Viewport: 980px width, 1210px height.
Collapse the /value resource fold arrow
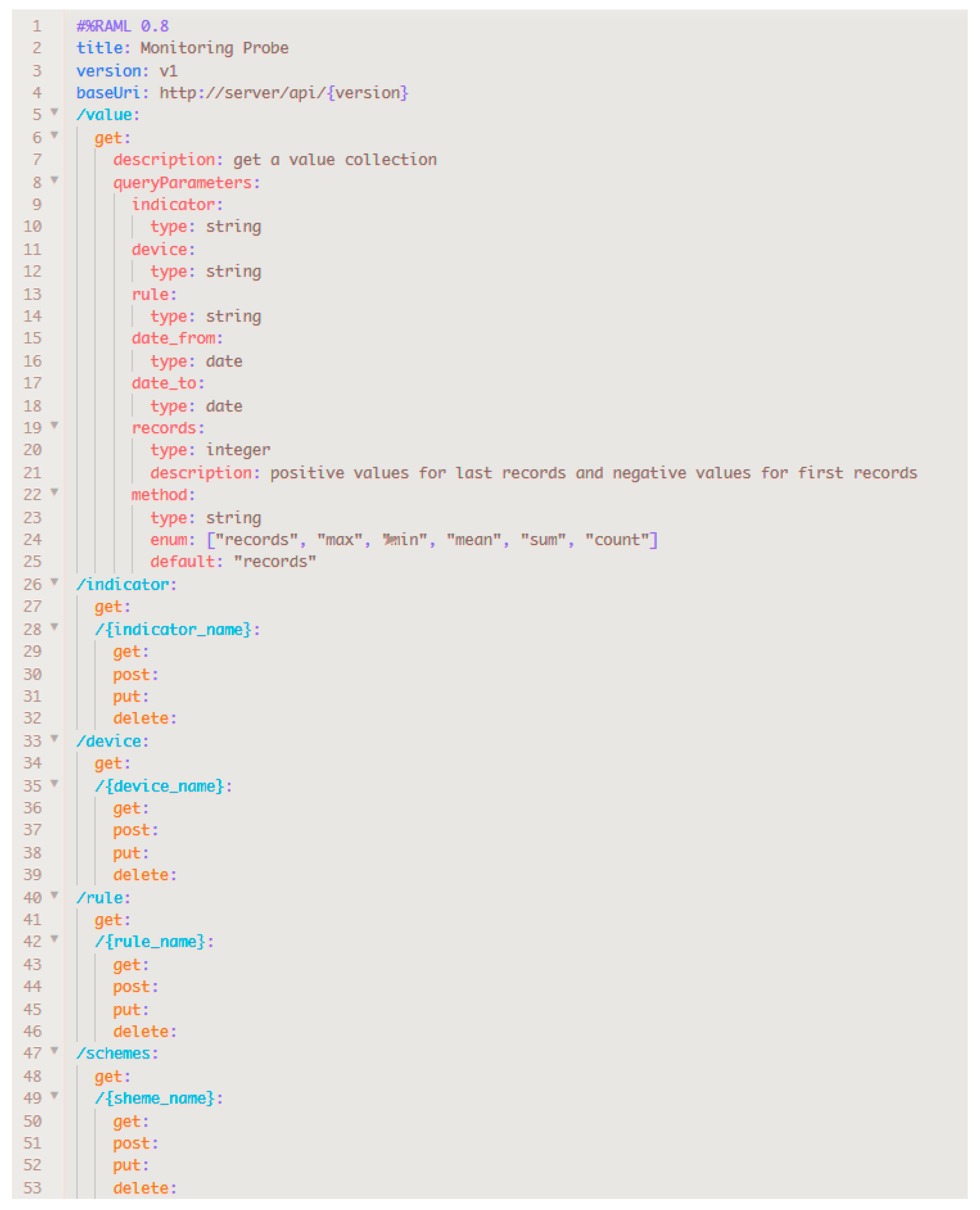click(x=55, y=112)
